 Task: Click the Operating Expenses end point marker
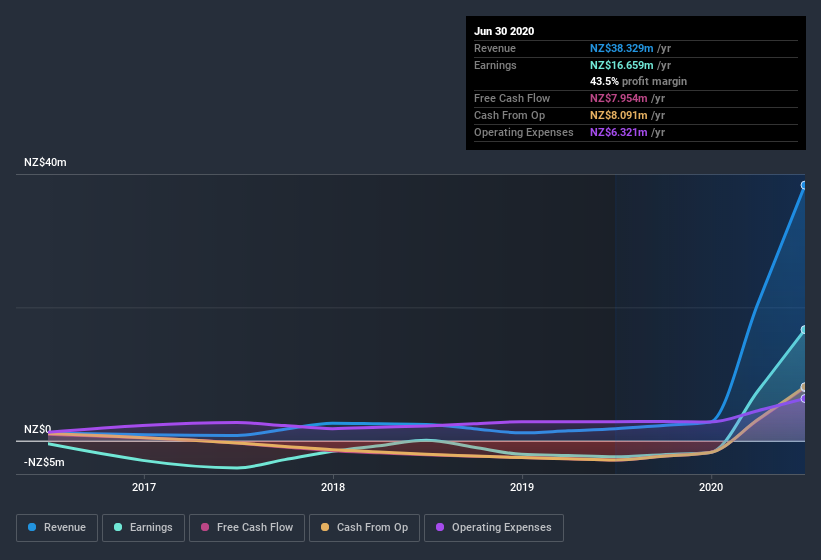[x=804, y=399]
